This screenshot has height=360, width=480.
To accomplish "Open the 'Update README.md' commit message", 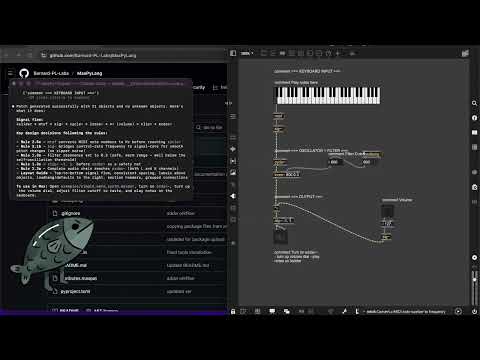I will click(x=188, y=265).
